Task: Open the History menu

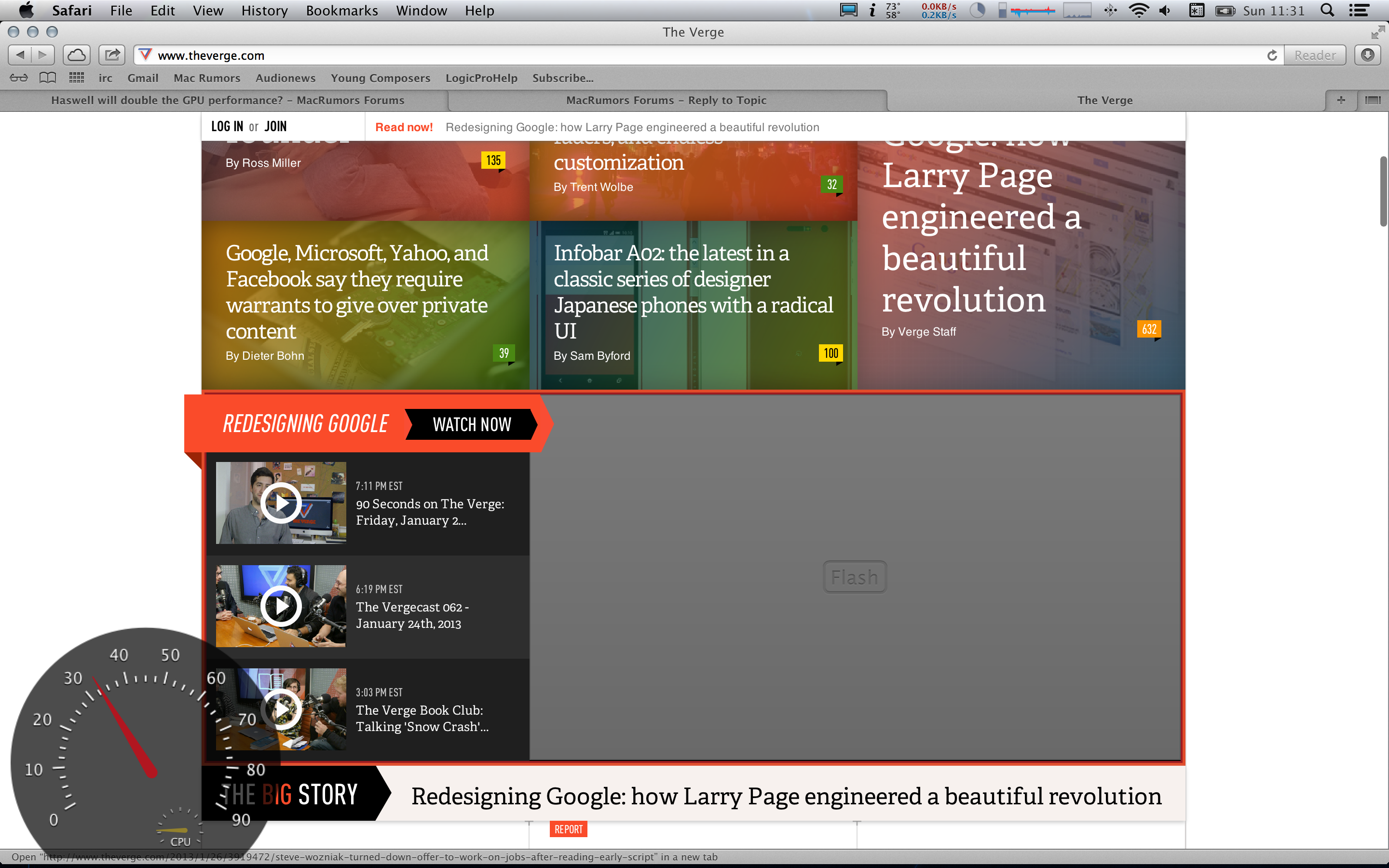Action: point(265,10)
